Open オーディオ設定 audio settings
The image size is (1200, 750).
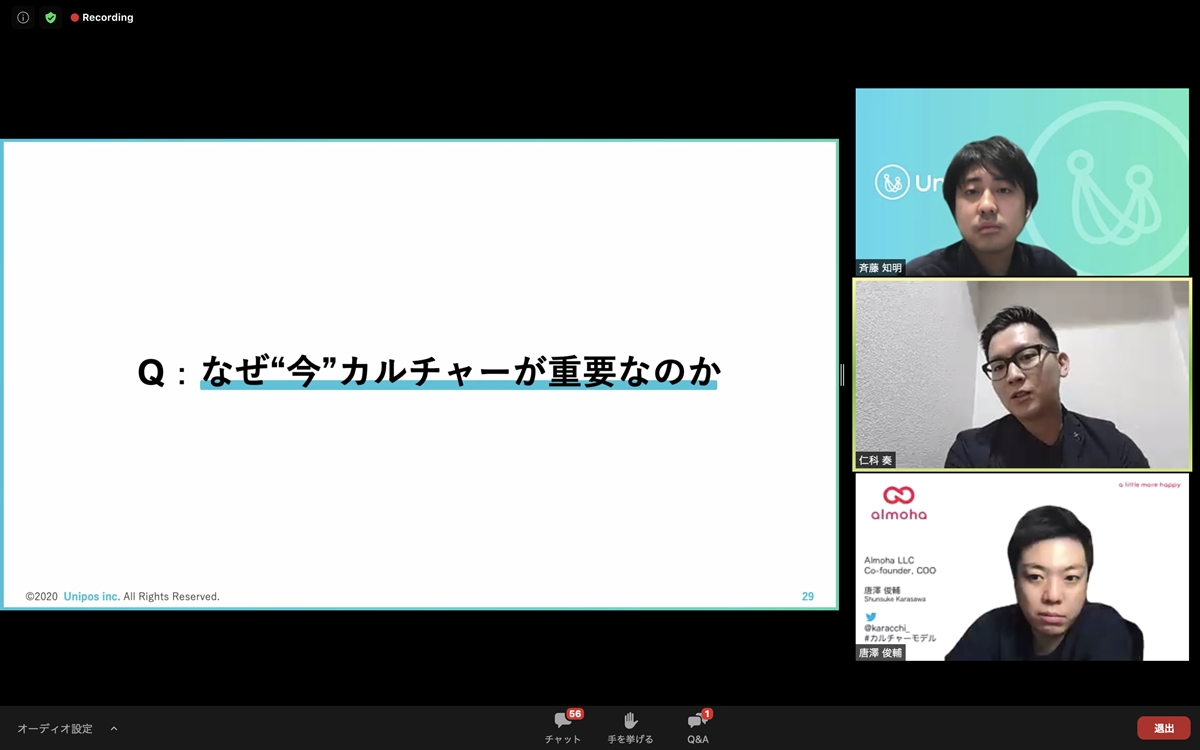pos(55,729)
